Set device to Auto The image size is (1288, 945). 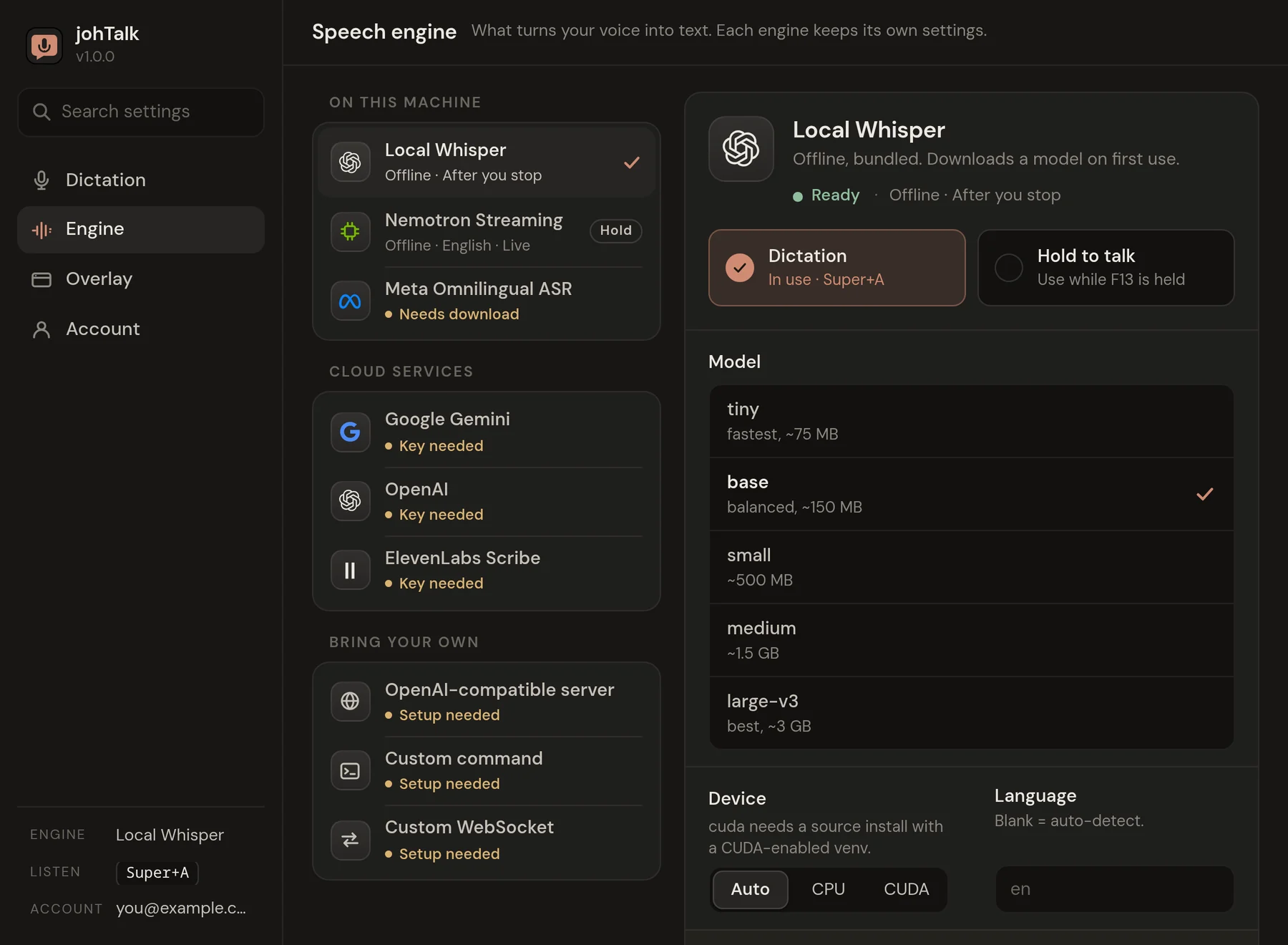(x=750, y=889)
